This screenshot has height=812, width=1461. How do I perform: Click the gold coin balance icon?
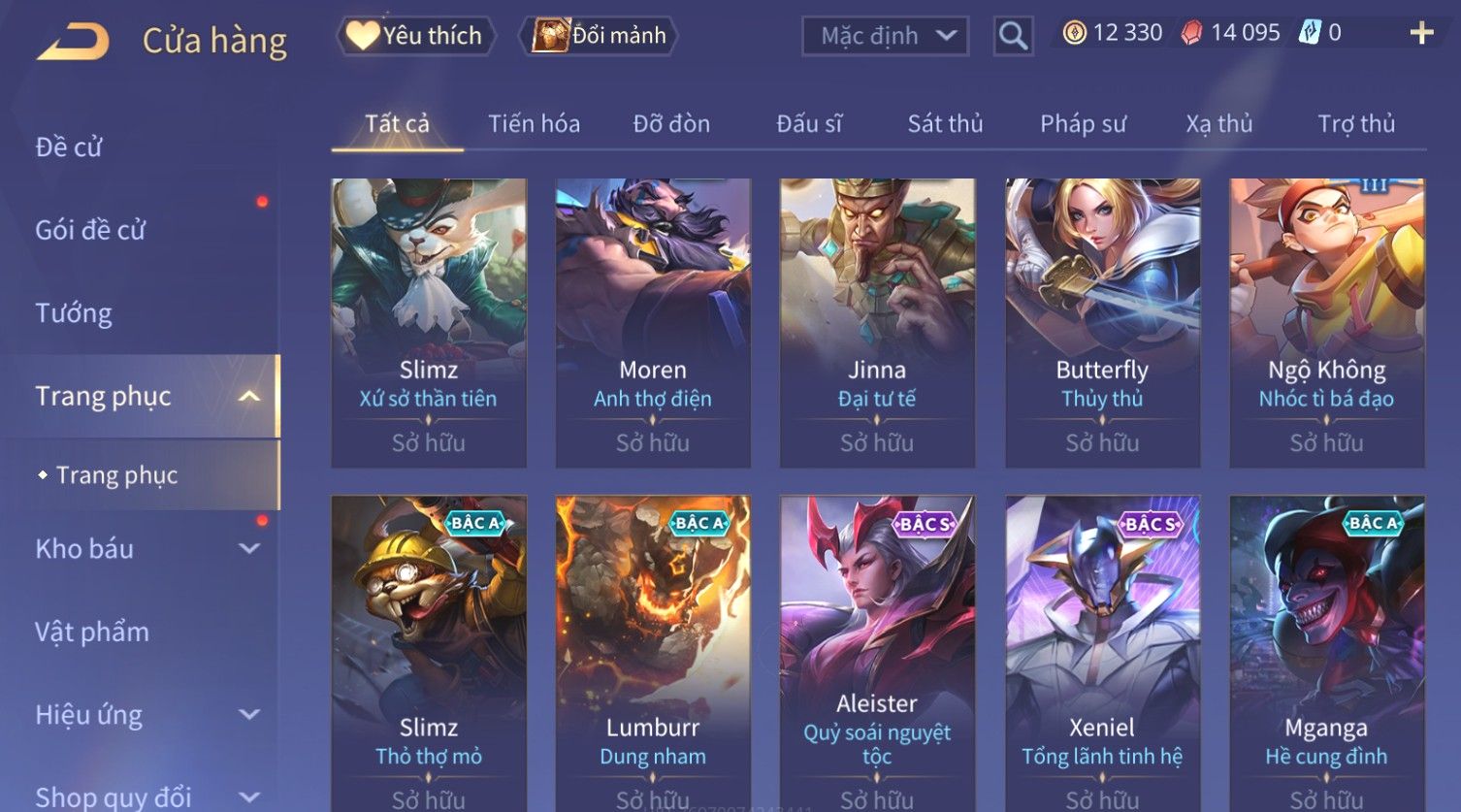tap(1074, 33)
